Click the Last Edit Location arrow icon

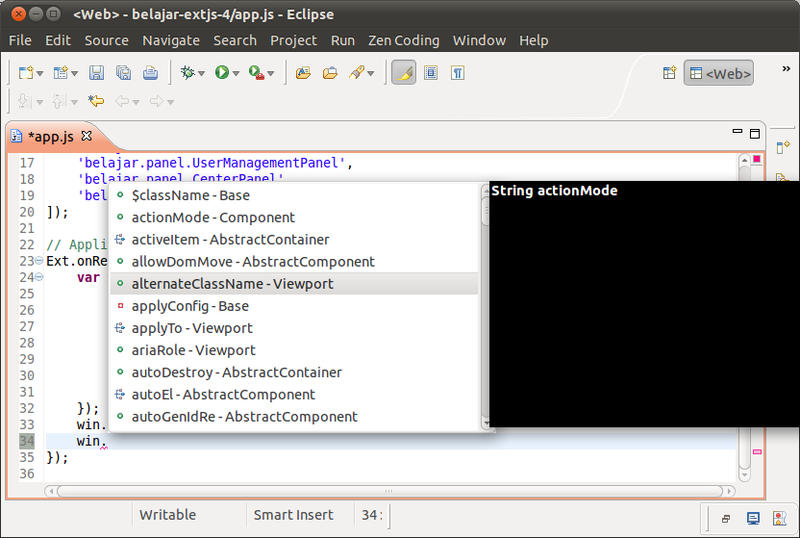pos(96,101)
